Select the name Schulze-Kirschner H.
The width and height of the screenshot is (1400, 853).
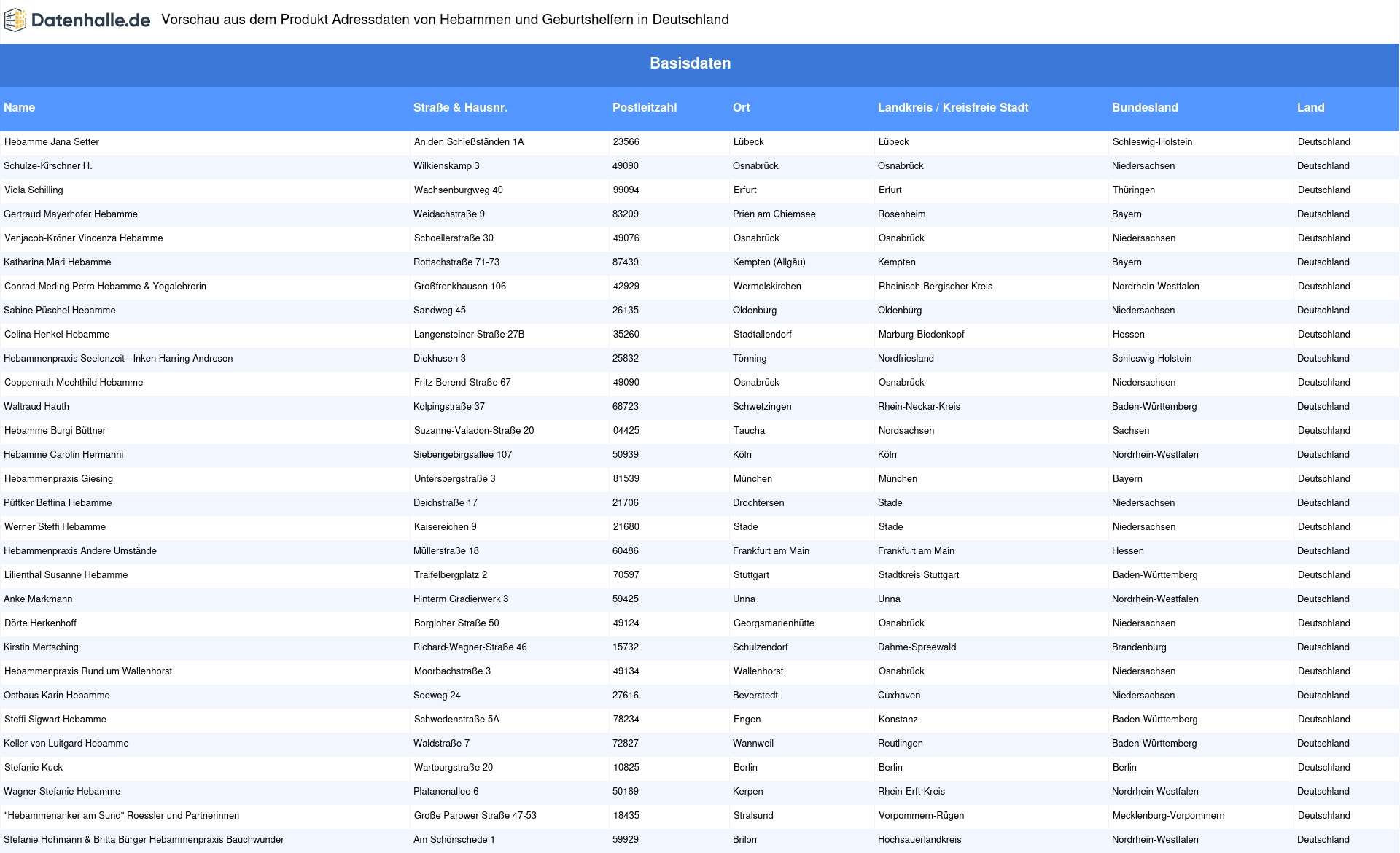point(48,166)
